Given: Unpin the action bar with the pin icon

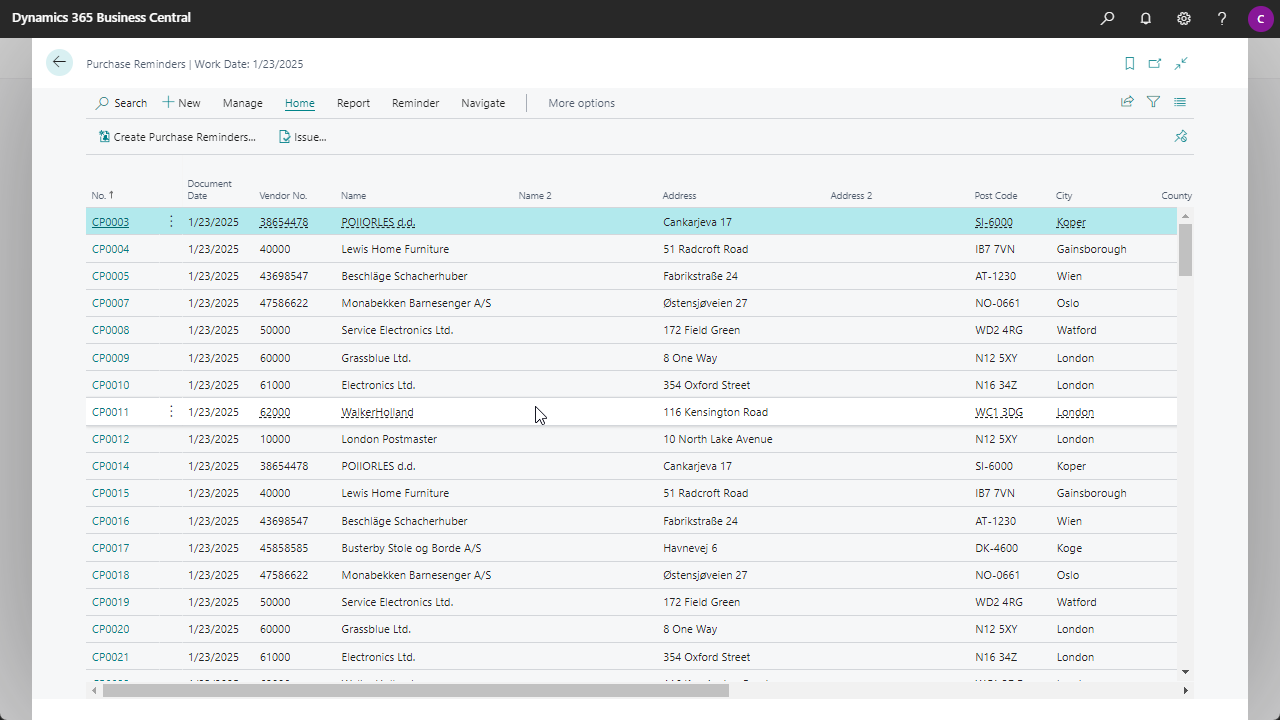Looking at the screenshot, I should 1181,136.
